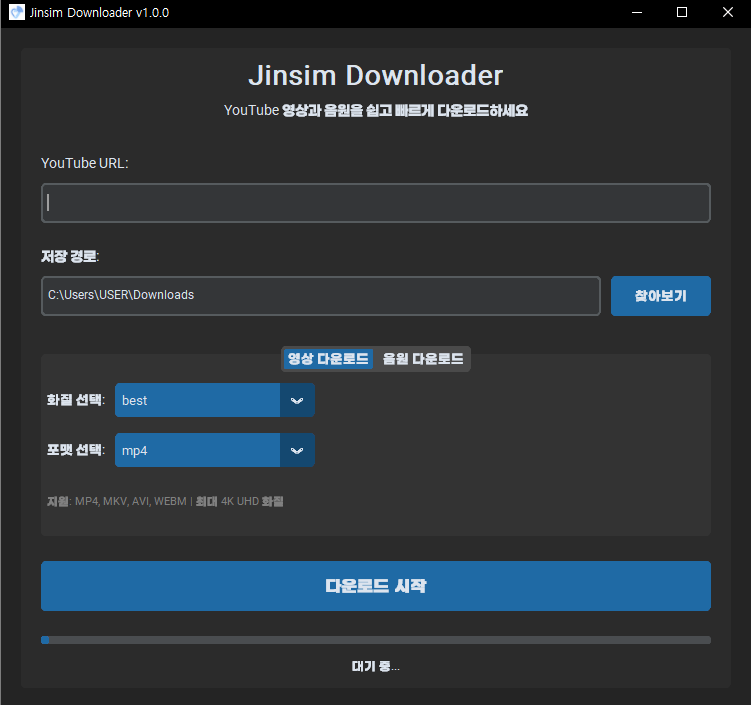Screen dimensions: 751x705
Task: Click the save path field with C:\Users\USER\Downloads
Action: [320, 296]
